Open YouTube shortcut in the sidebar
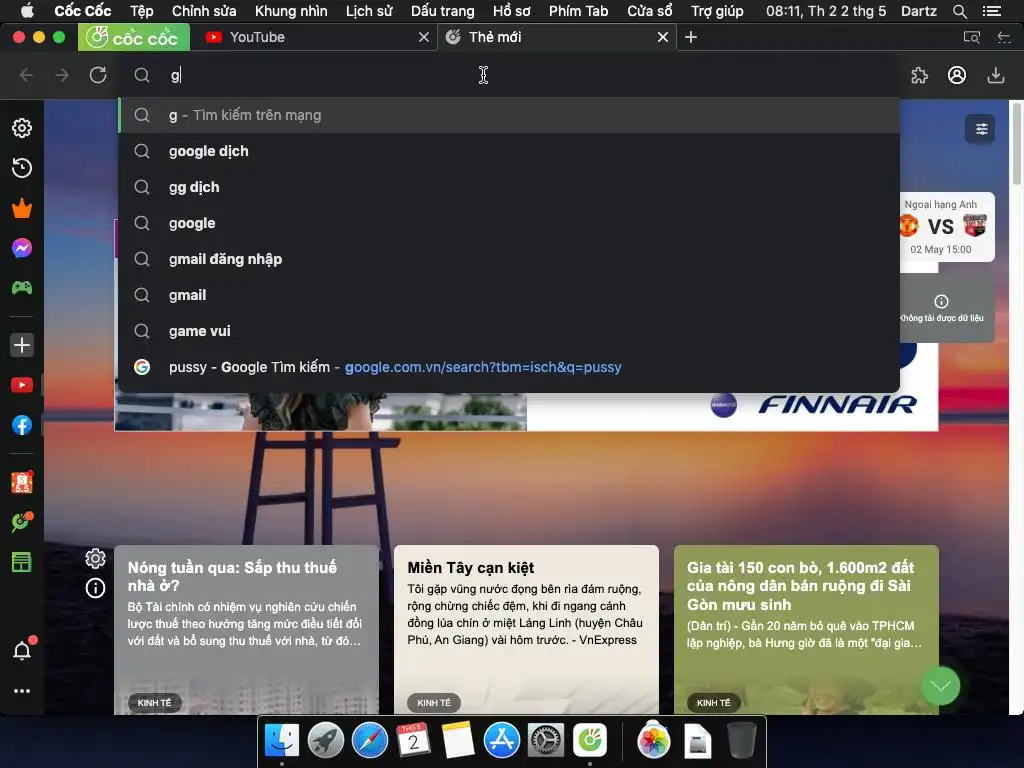This screenshot has width=1024, height=768. click(x=22, y=385)
